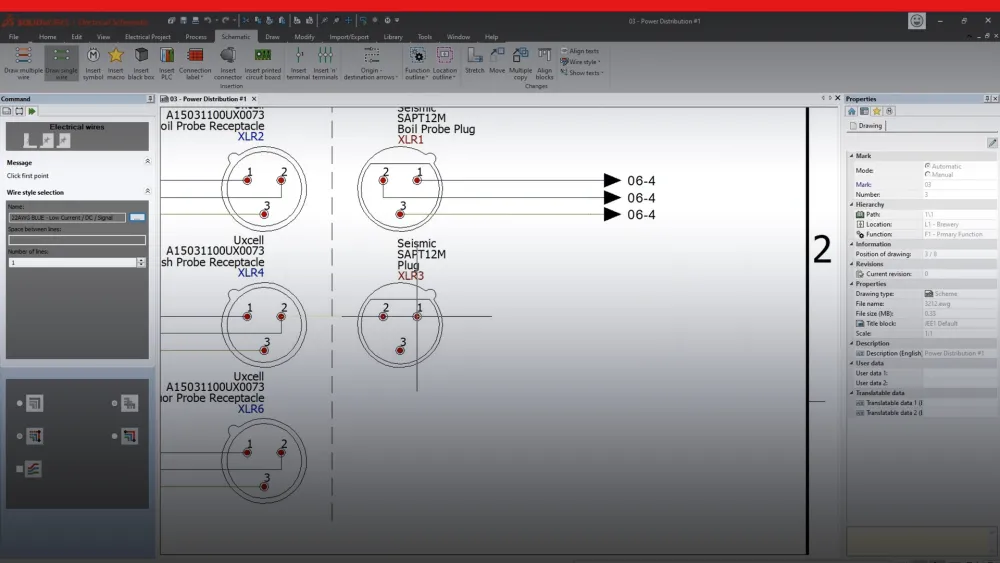This screenshot has height=563, width=1000.
Task: Switch to the Import/Export tab
Action: [349, 37]
